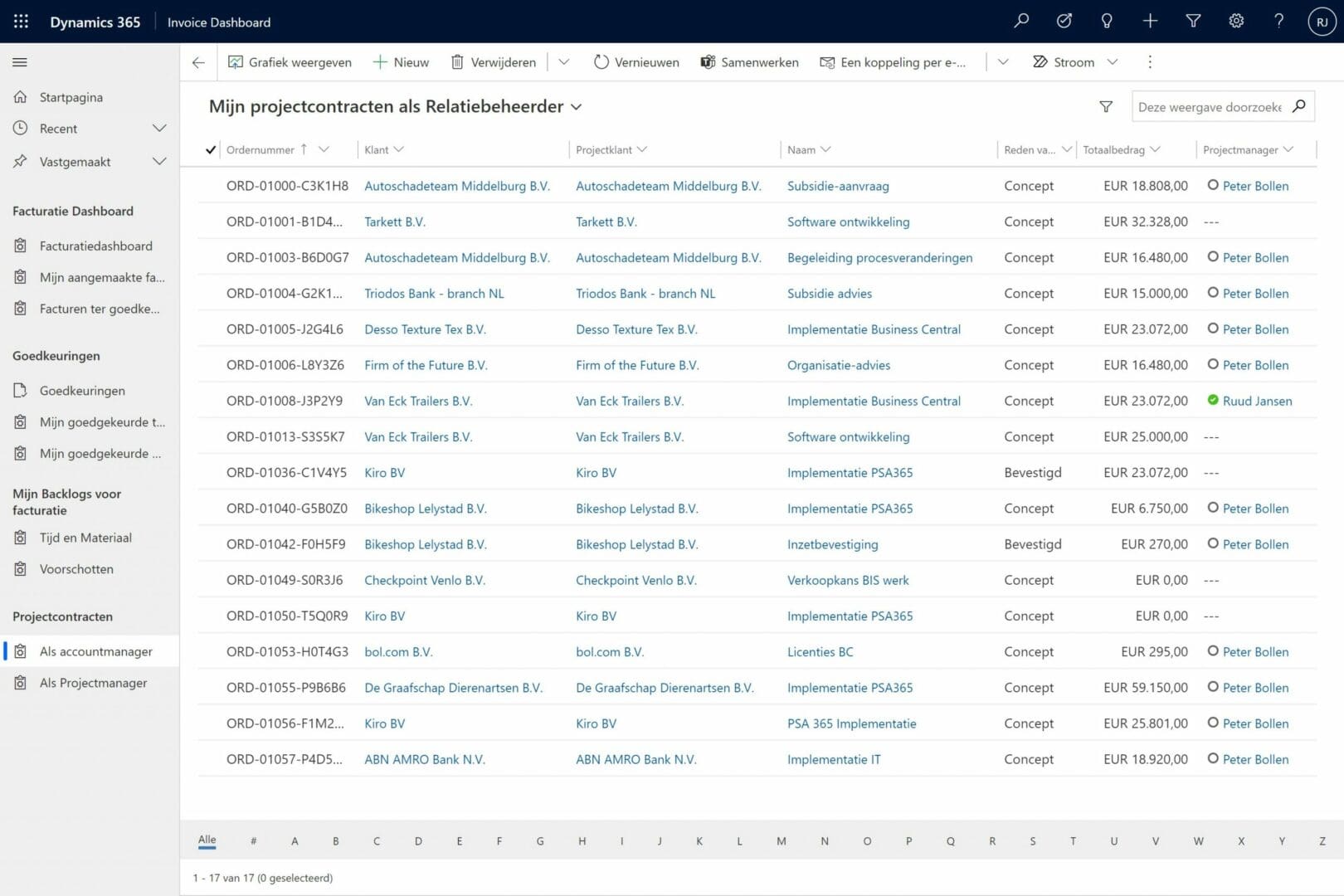Click the more commands ellipsis
Viewport: 1344px width, 896px height.
pyautogui.click(x=1149, y=62)
